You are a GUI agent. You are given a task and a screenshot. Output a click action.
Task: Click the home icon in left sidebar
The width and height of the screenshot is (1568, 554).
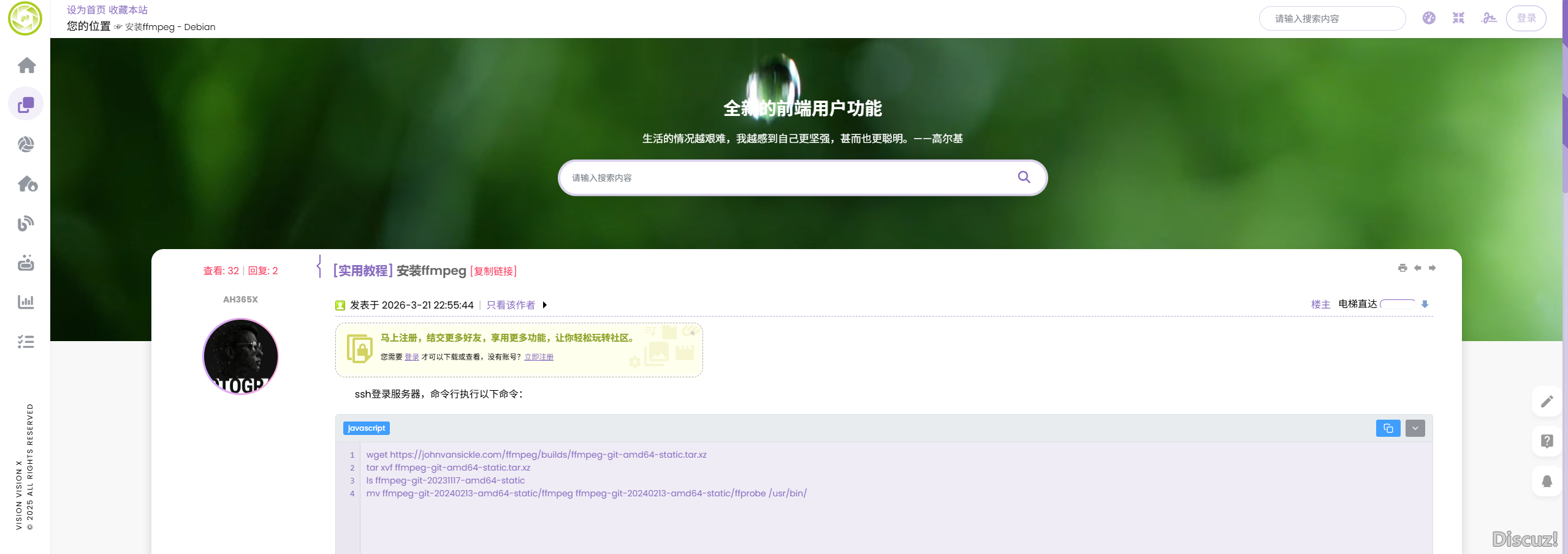(26, 65)
